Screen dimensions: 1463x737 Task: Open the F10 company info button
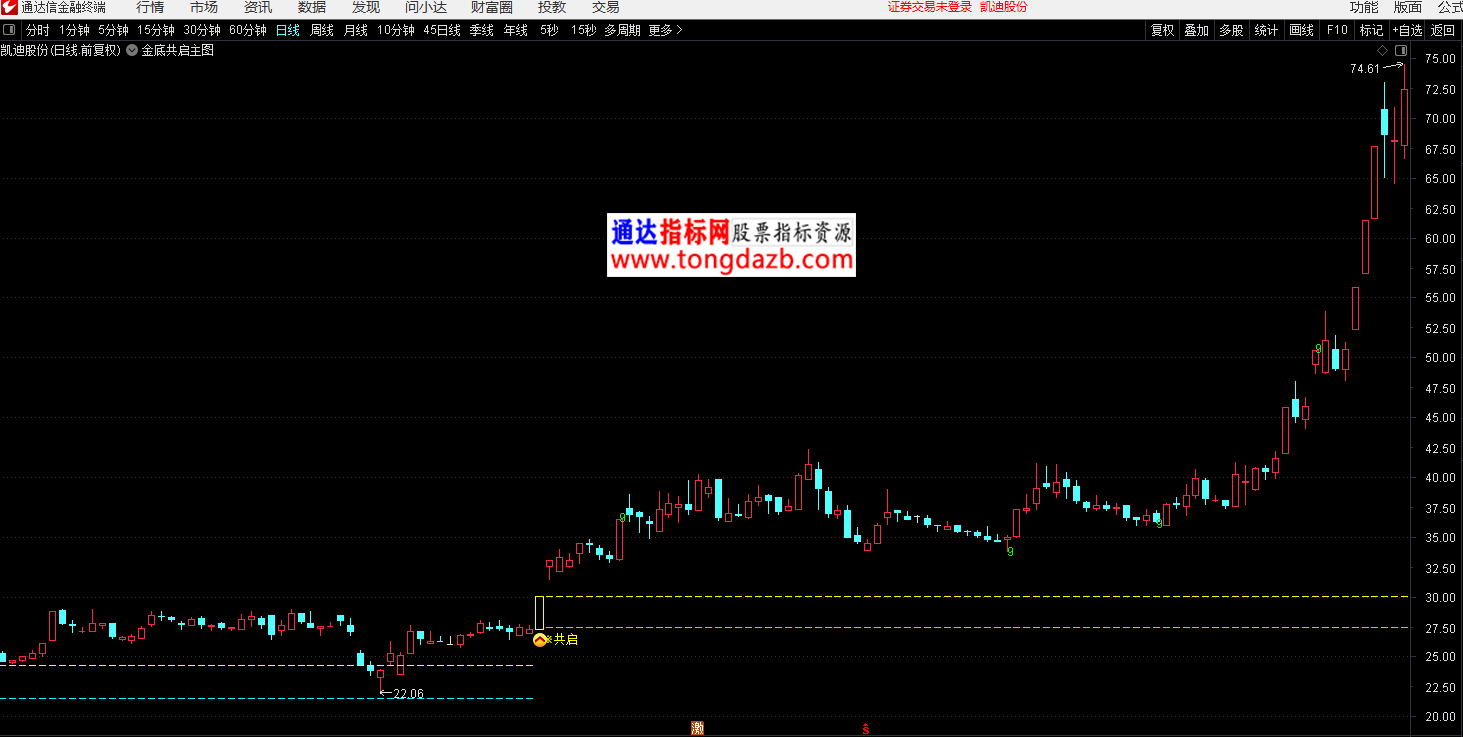point(1337,30)
